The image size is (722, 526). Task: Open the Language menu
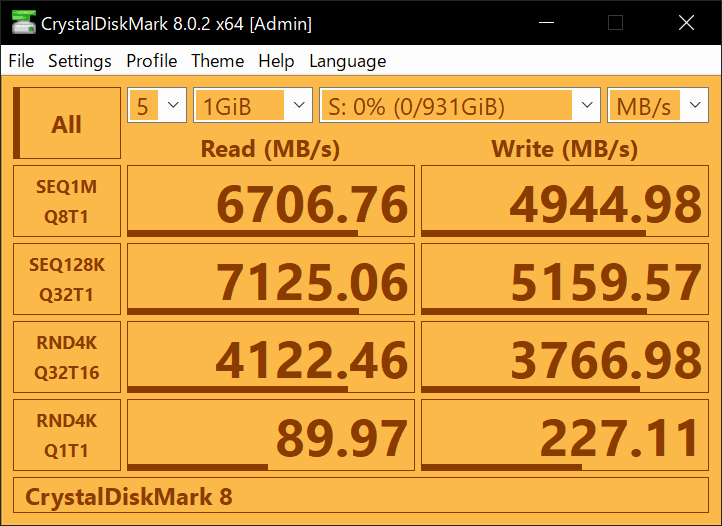[348, 61]
